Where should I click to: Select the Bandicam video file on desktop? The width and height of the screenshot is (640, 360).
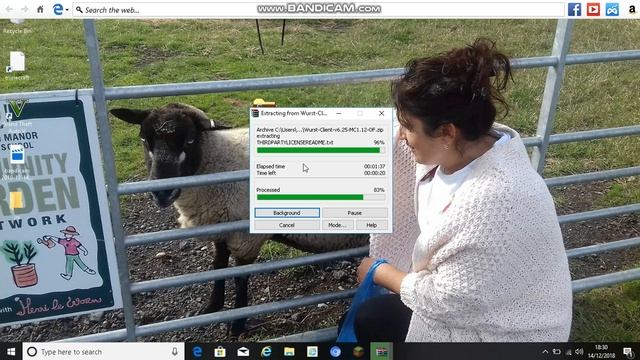[x=17, y=162]
